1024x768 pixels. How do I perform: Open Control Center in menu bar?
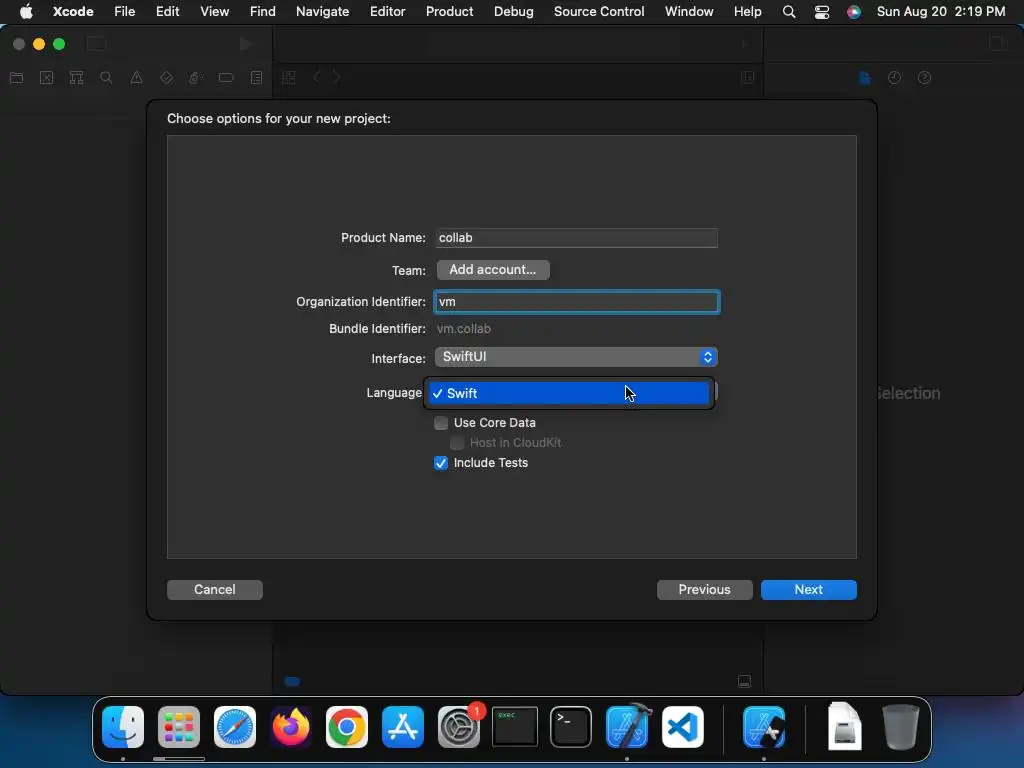tap(822, 12)
